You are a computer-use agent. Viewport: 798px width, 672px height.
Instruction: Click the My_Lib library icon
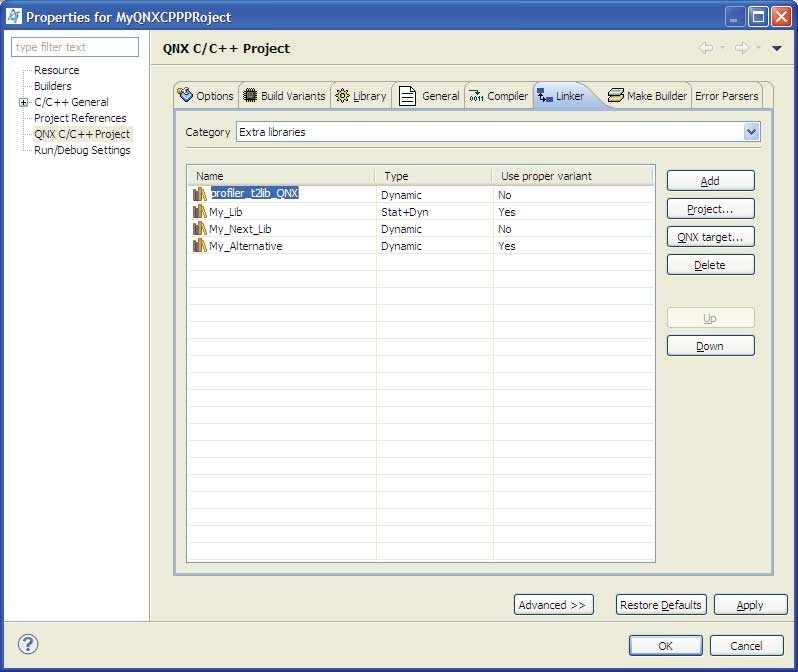pos(200,212)
